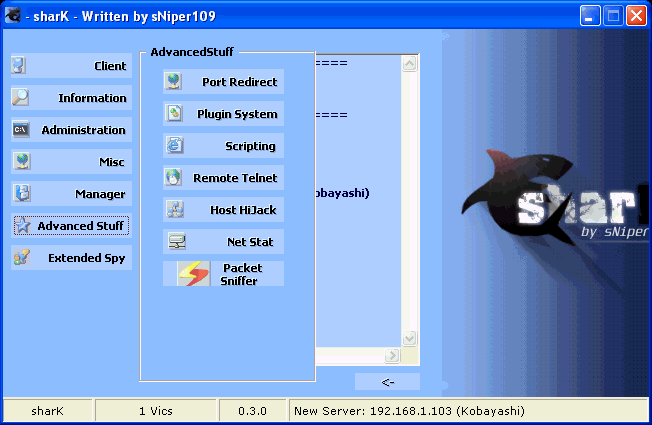Select the Advanced Stuff category

click(x=71, y=226)
